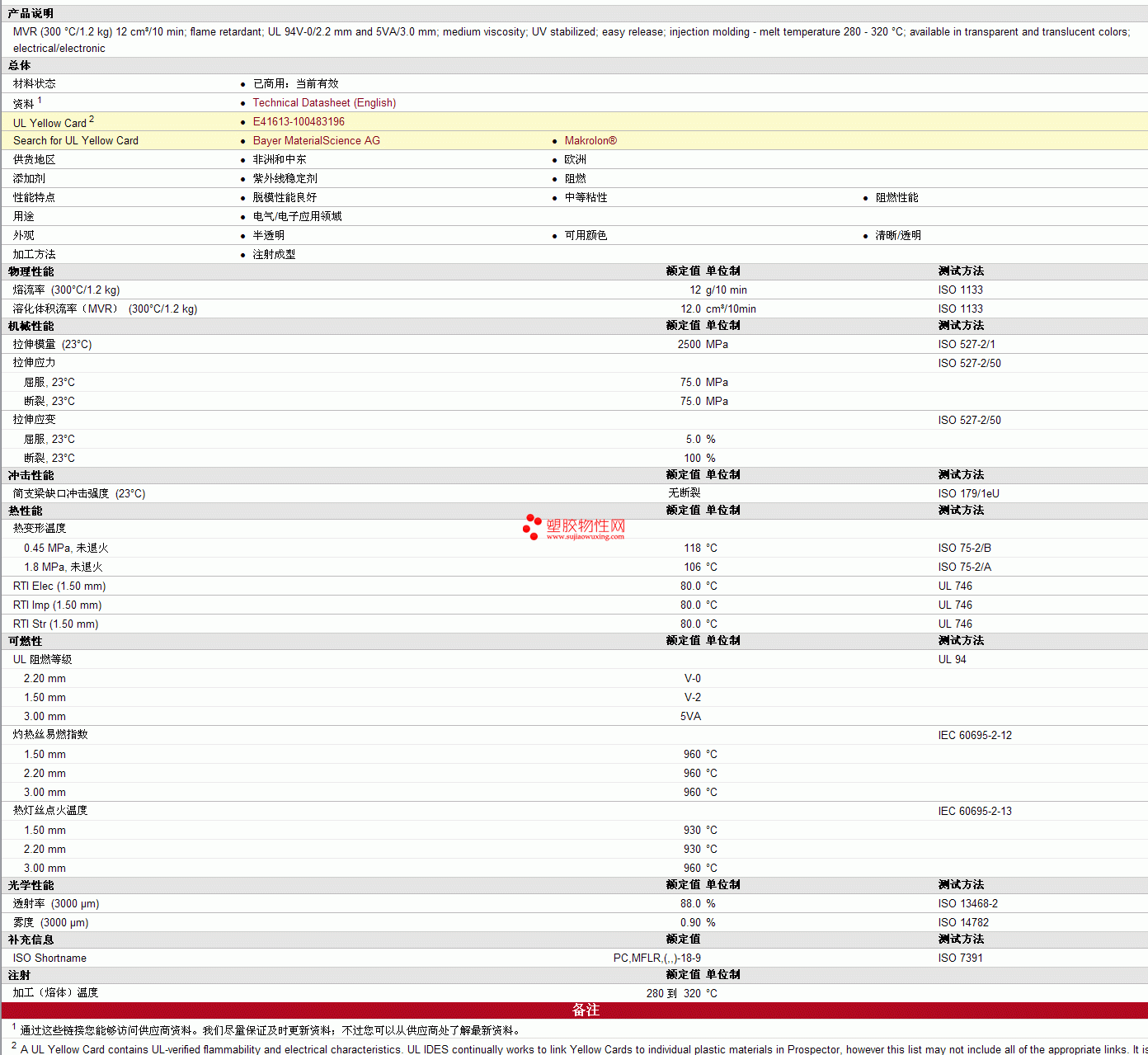Click the '0.45 MPa, 未退火' row label
1148x1055 pixels.
66,549
